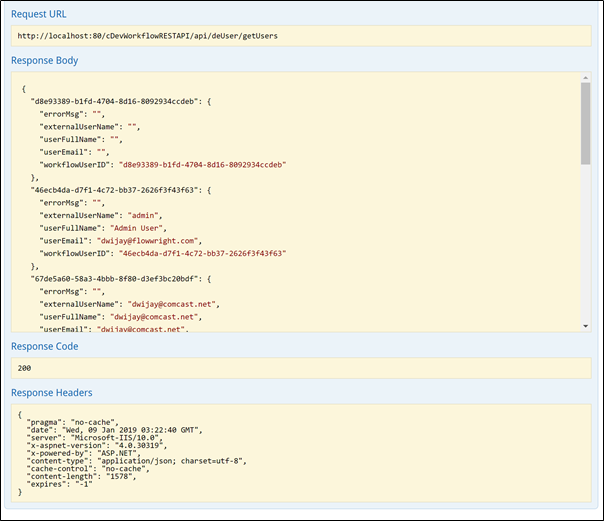
Task: Click the "cache-control" header line
Action: [88, 469]
